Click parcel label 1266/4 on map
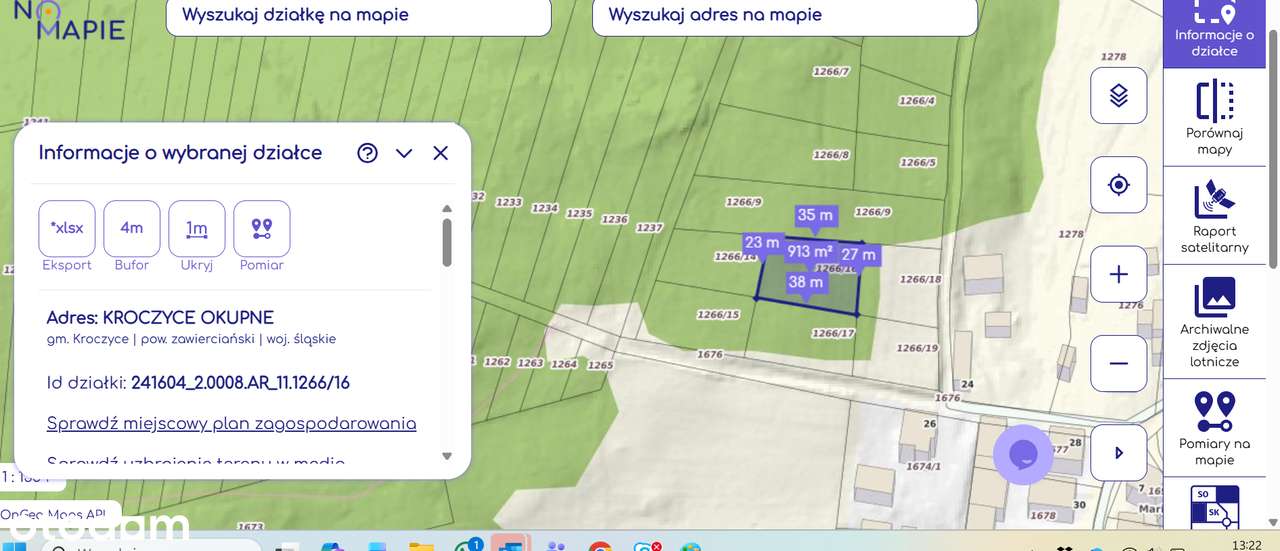 coord(917,101)
